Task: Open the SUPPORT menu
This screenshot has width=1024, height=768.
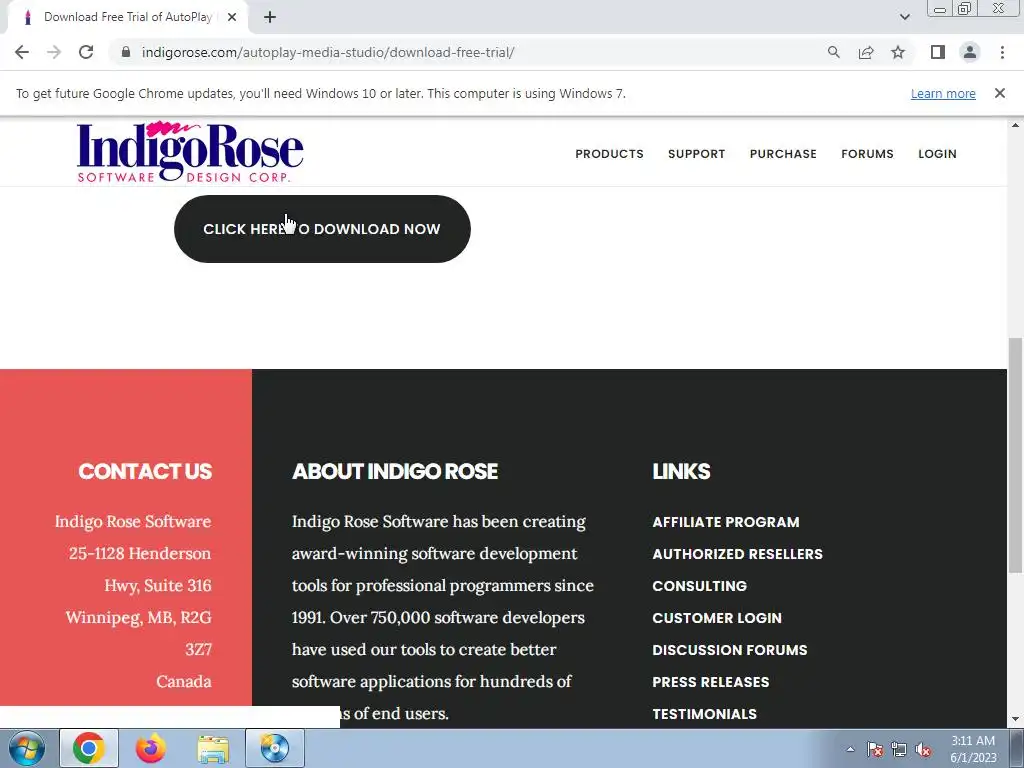Action: tap(696, 154)
